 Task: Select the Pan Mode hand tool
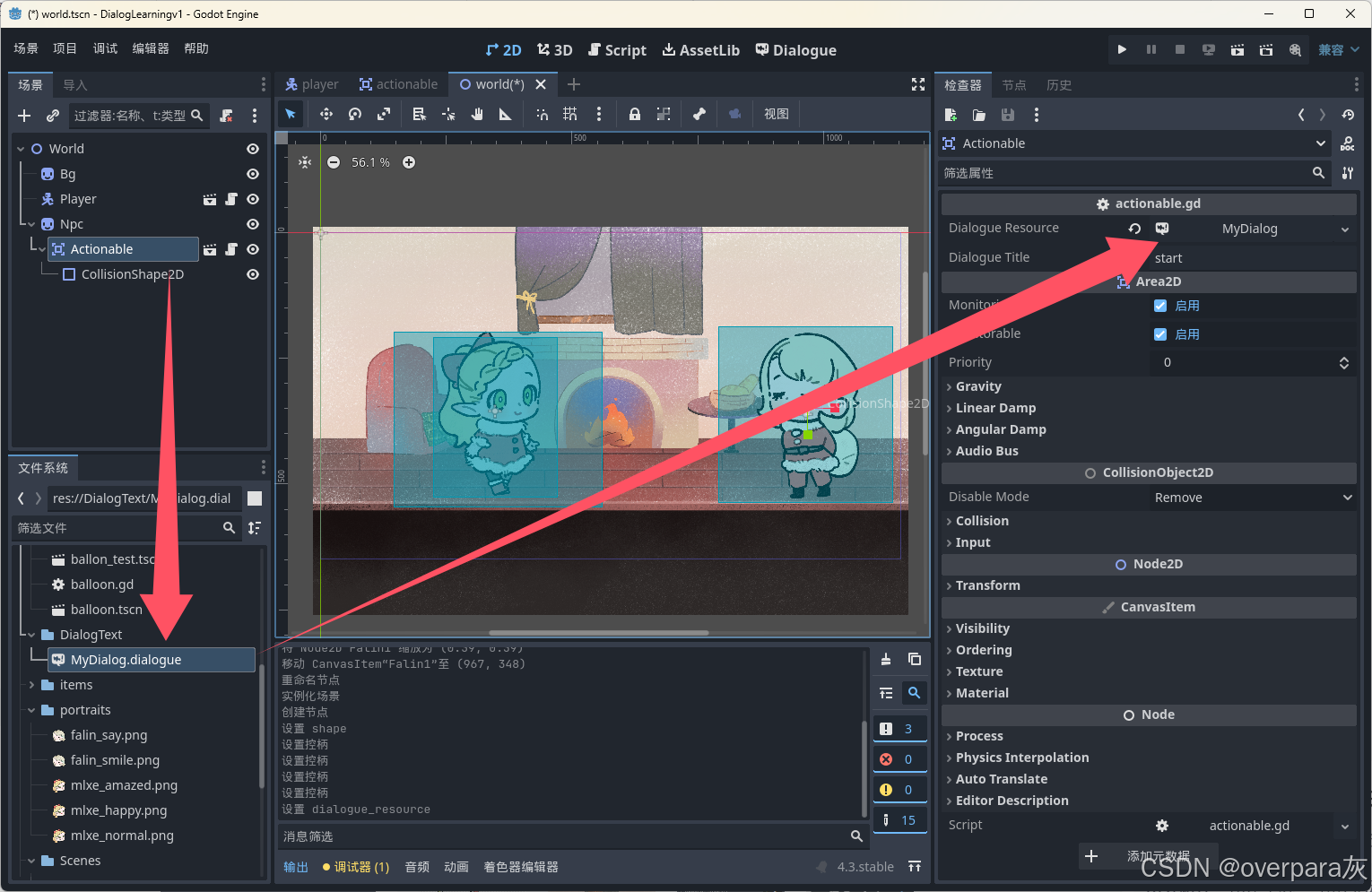pyautogui.click(x=477, y=114)
